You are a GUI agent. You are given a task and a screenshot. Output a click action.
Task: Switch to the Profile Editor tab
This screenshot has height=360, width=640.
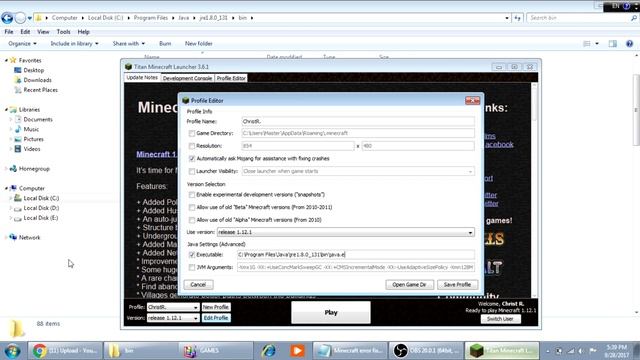point(231,78)
